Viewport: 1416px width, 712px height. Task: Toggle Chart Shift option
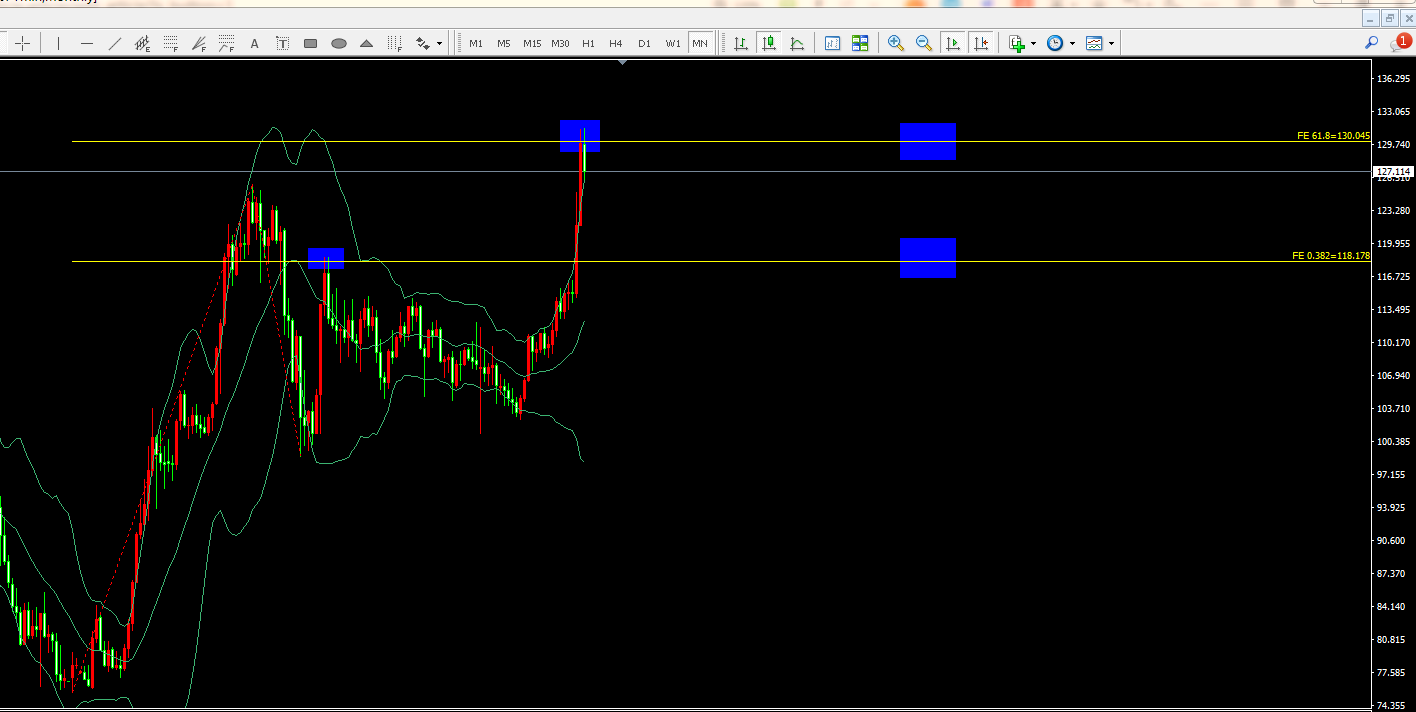[x=980, y=43]
